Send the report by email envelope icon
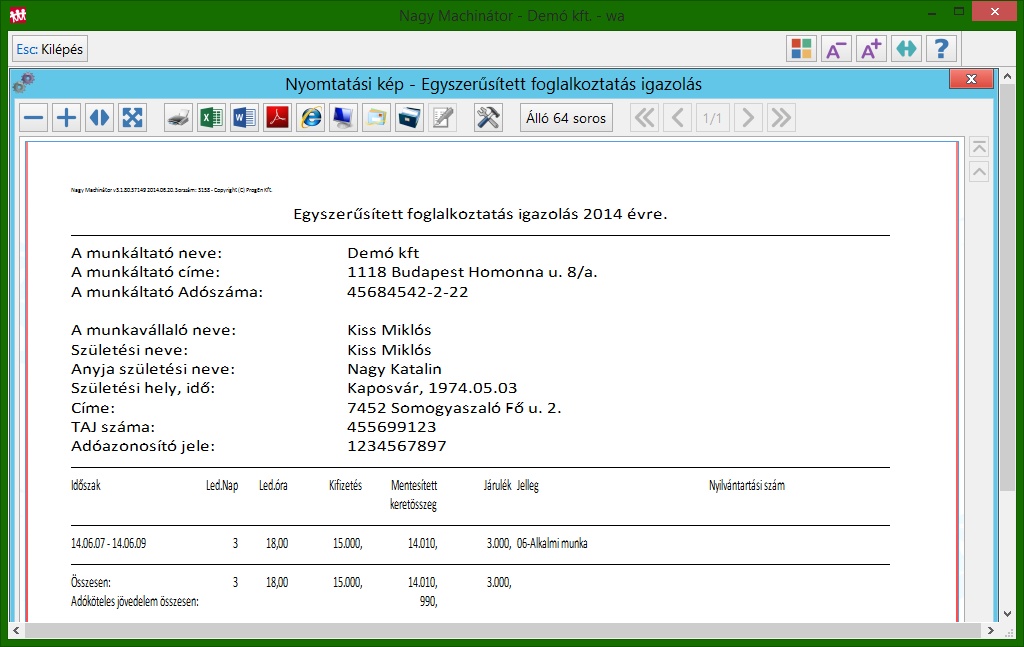This screenshot has height=647, width=1024. (377, 118)
